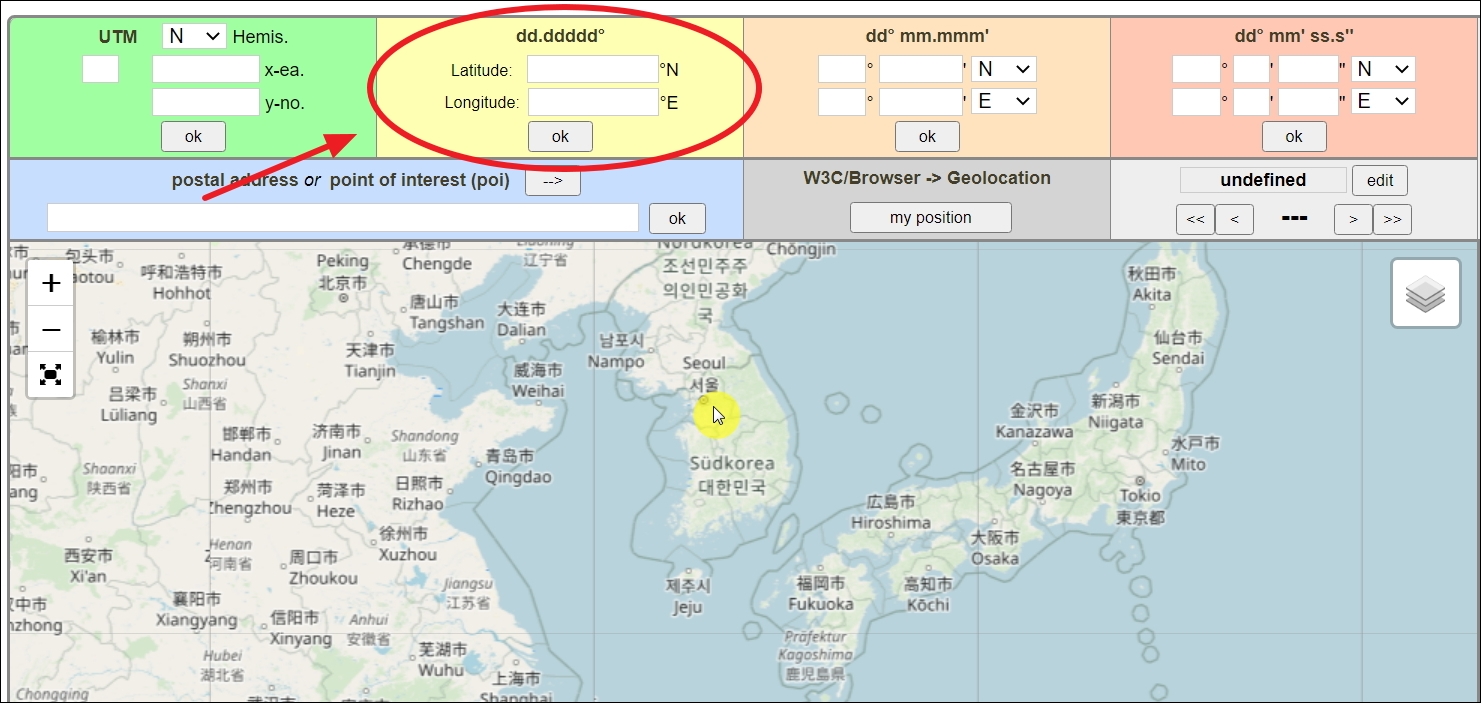
Task: Click longitude seconds field in dd° mm' ss.s'' panel
Action: 1308,102
